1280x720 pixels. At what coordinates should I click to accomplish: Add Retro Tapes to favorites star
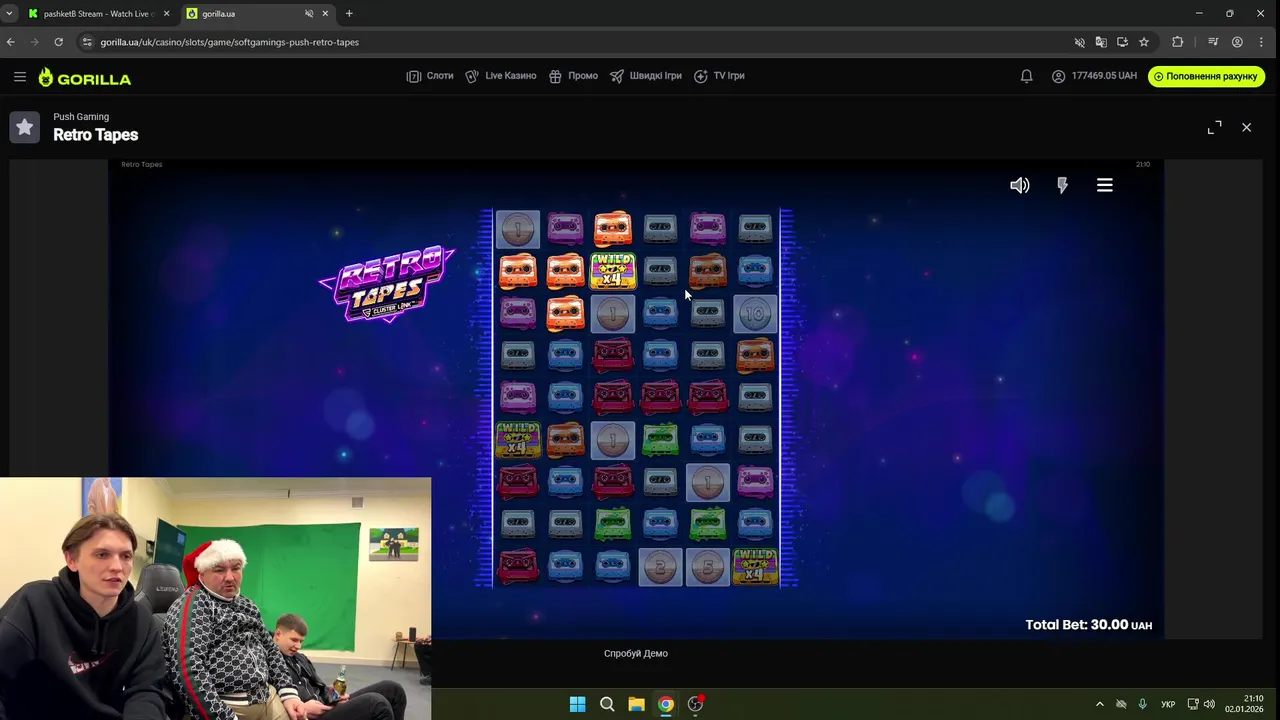click(x=25, y=127)
